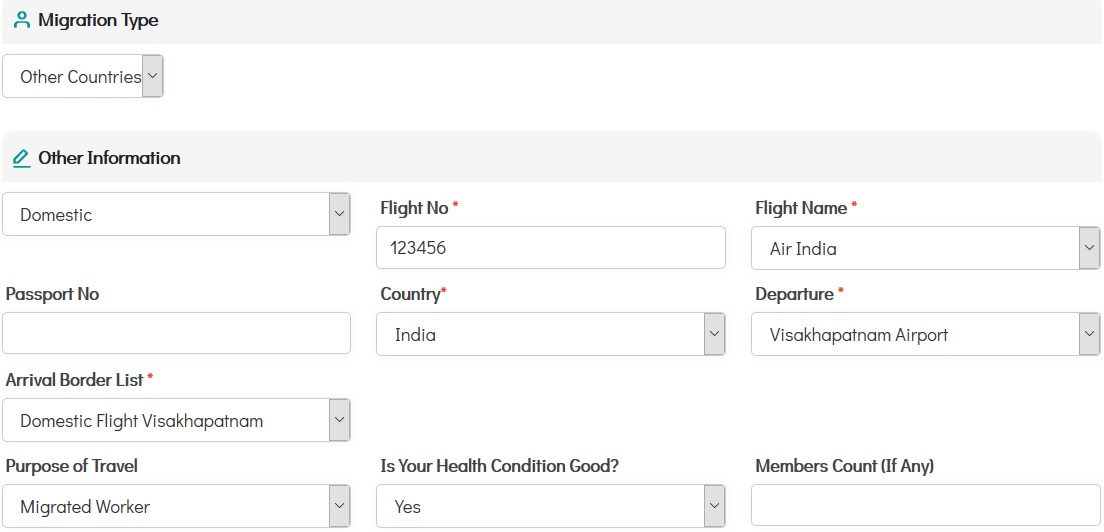Click the Flight Name label

point(801,208)
